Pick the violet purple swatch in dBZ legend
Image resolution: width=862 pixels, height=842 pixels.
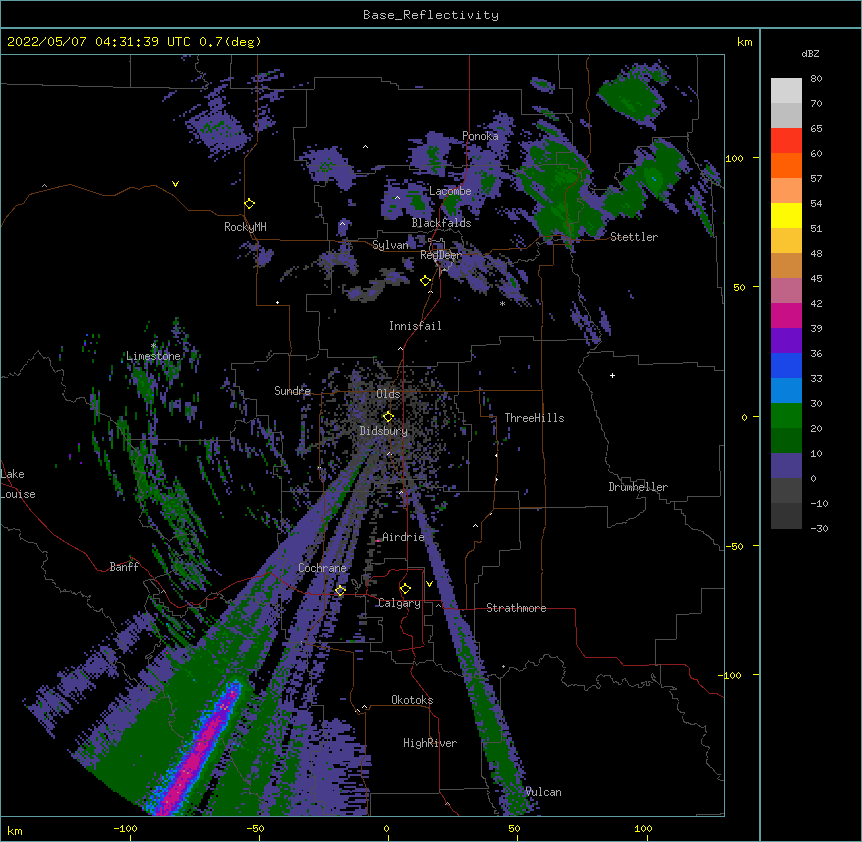(x=786, y=340)
